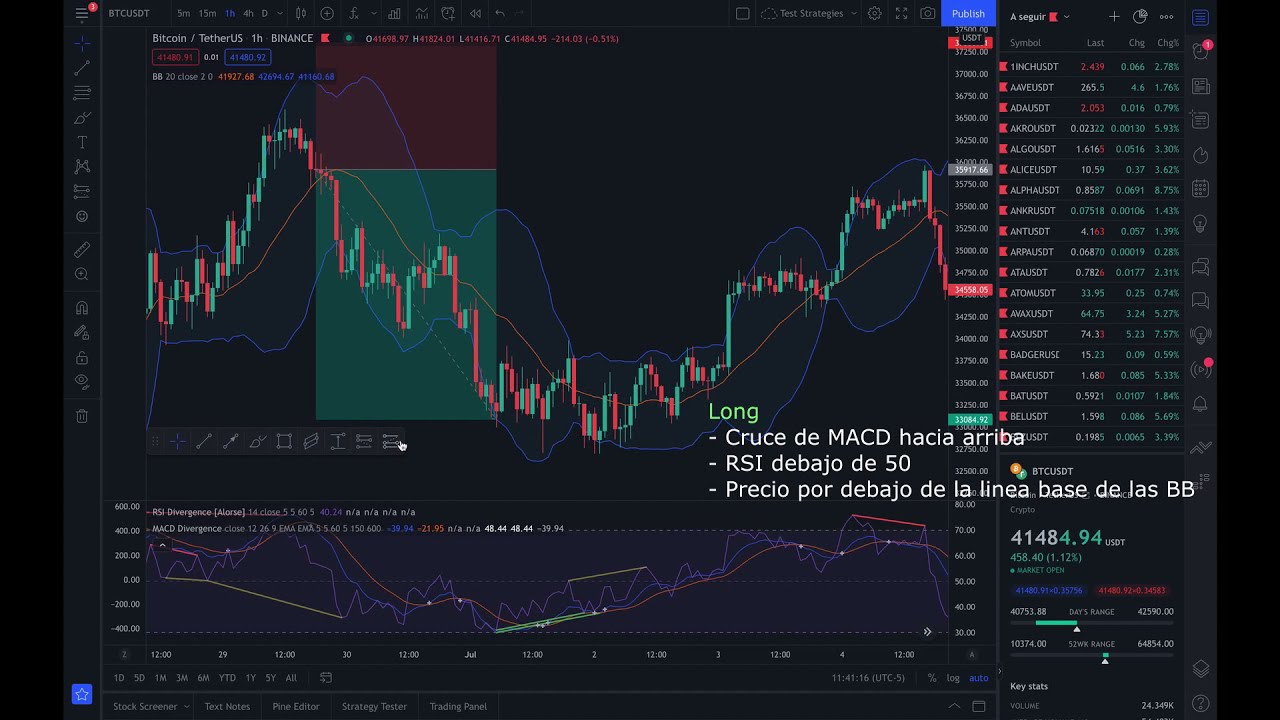Switch to the 5m timeframe
Image resolution: width=1280 pixels, height=720 pixels.
(x=184, y=13)
